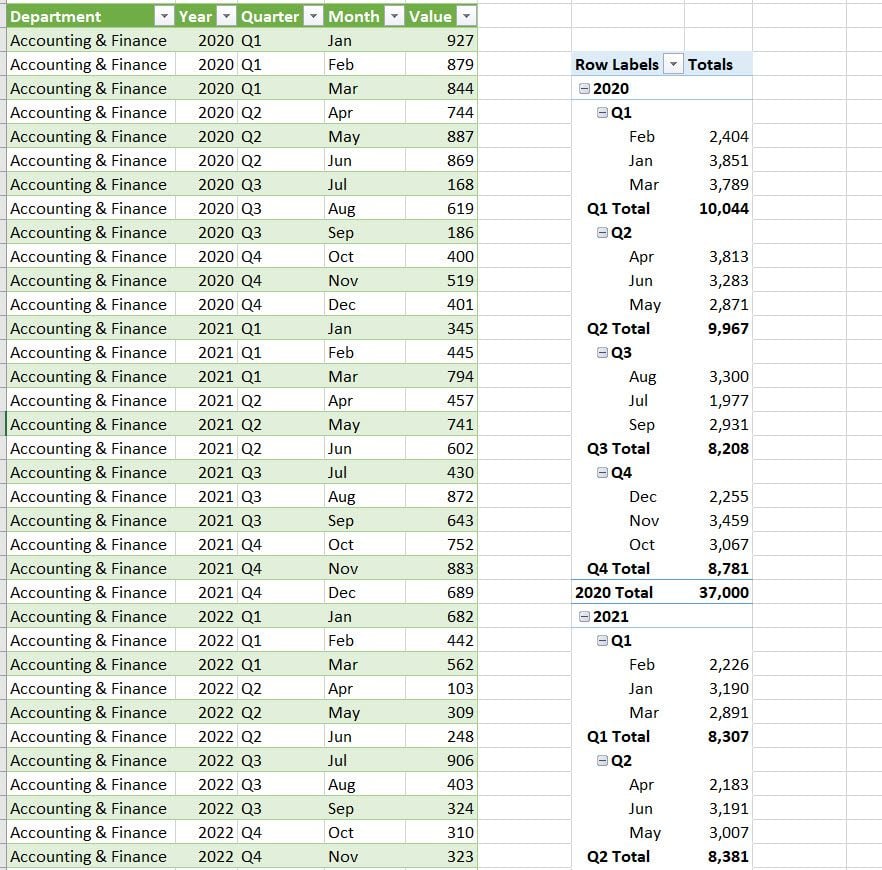Select pivot value 3,813 for Apr

(x=718, y=256)
